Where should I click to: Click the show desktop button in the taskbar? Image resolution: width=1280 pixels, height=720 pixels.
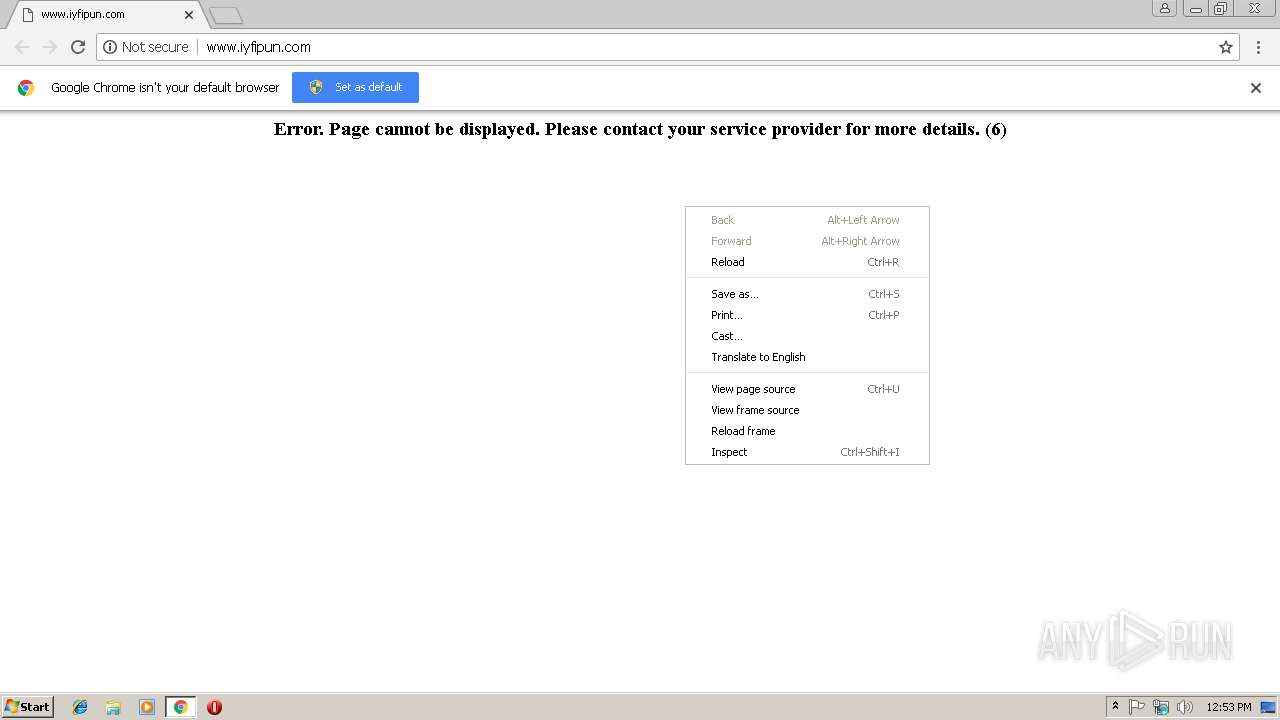pos(1268,707)
